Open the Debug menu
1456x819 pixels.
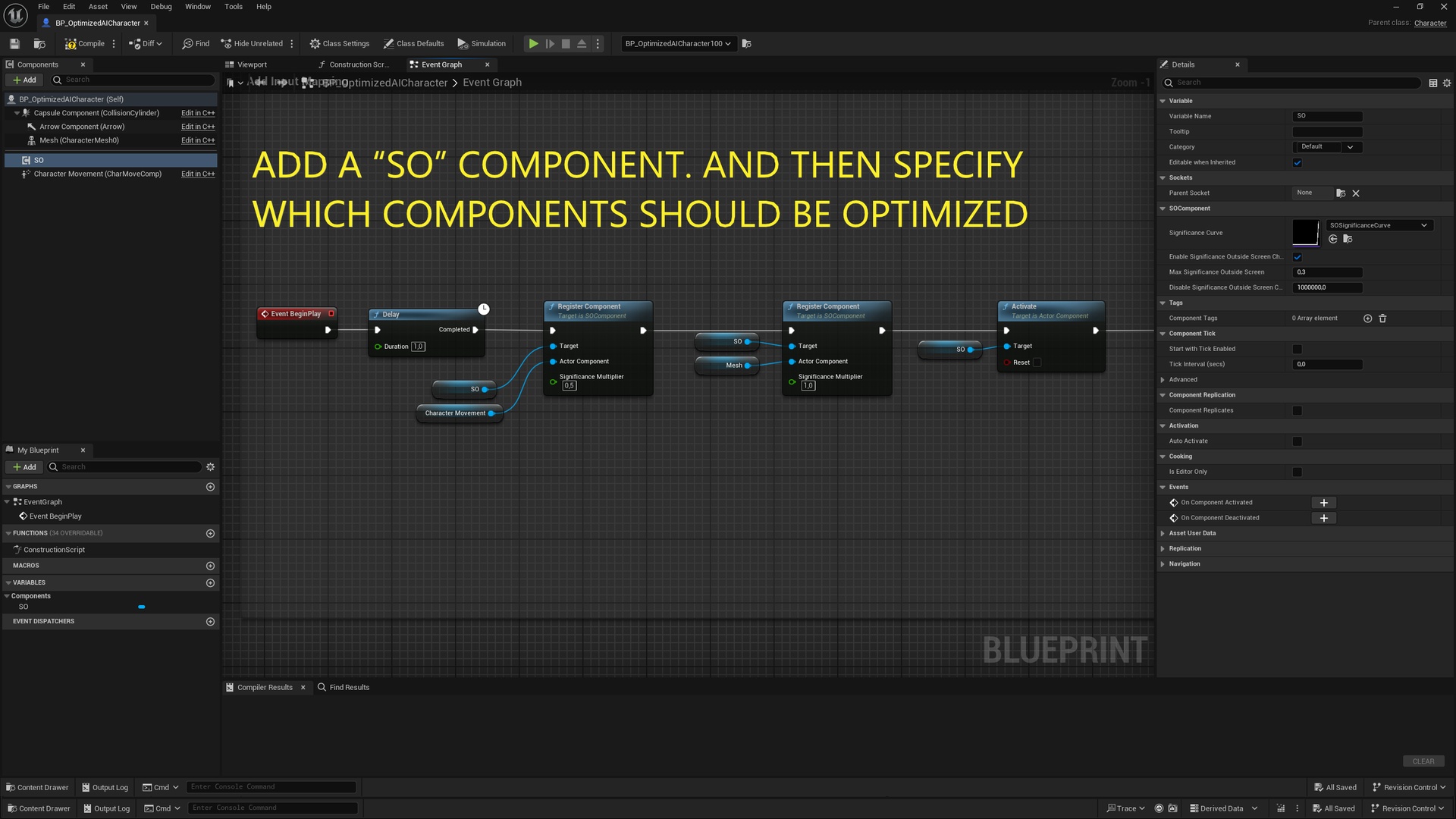click(161, 7)
